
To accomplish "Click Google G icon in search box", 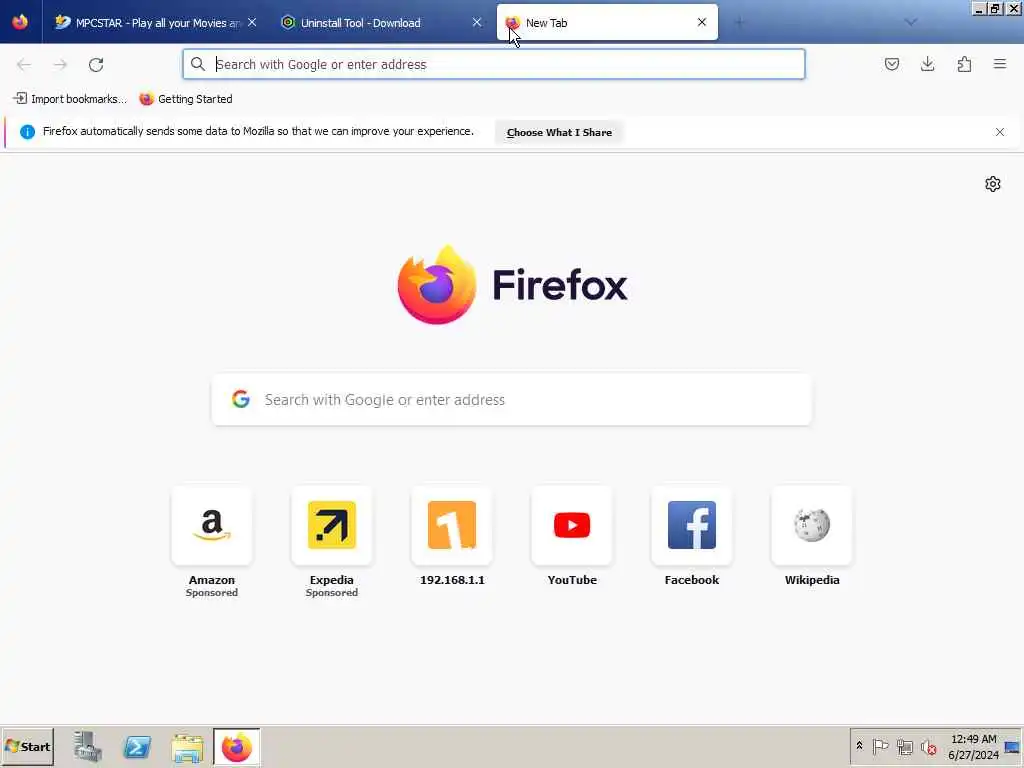I will click(241, 399).
